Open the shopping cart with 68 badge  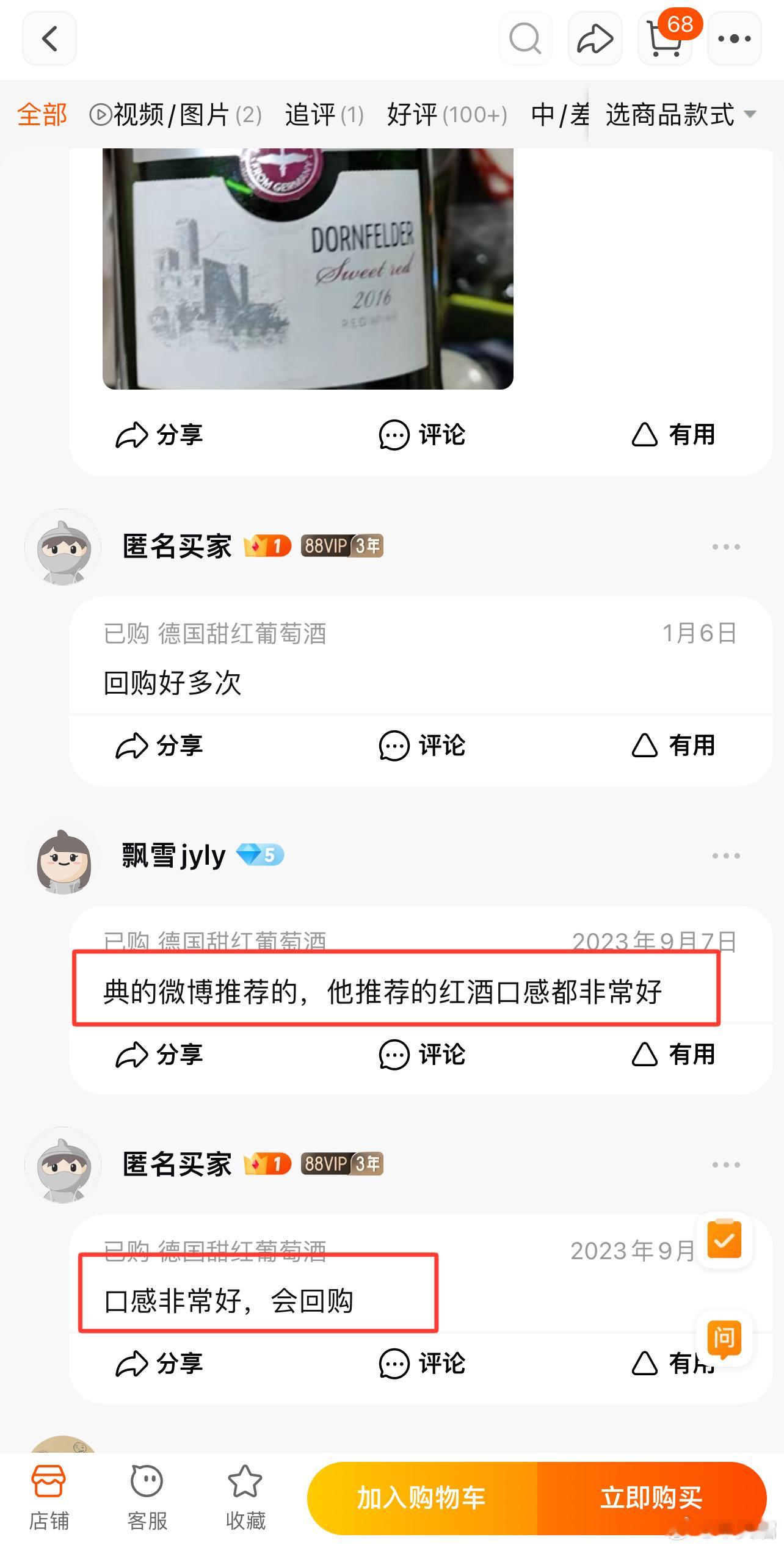click(666, 38)
